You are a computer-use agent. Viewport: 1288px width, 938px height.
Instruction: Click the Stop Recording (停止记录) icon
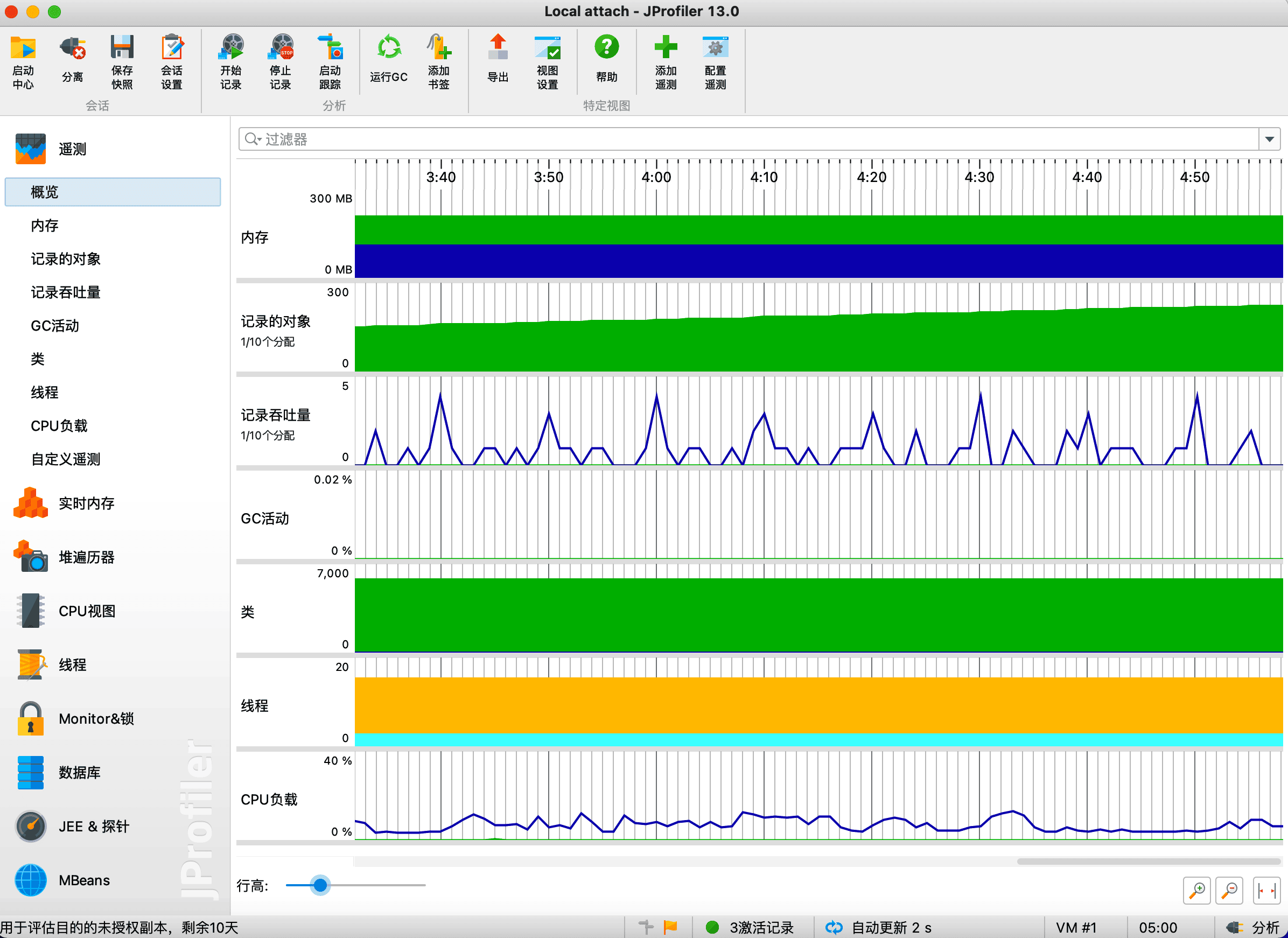click(x=281, y=48)
